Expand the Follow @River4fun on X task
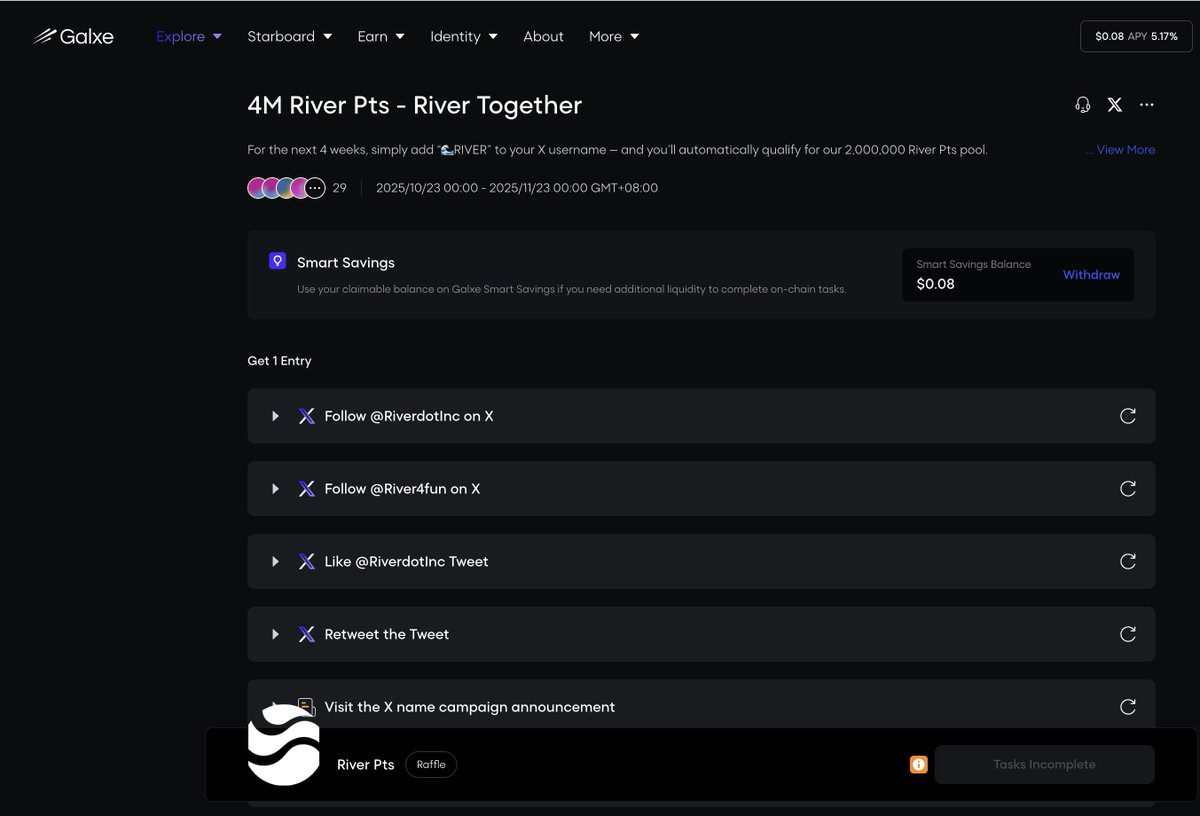The height and width of the screenshot is (816, 1200). click(275, 489)
